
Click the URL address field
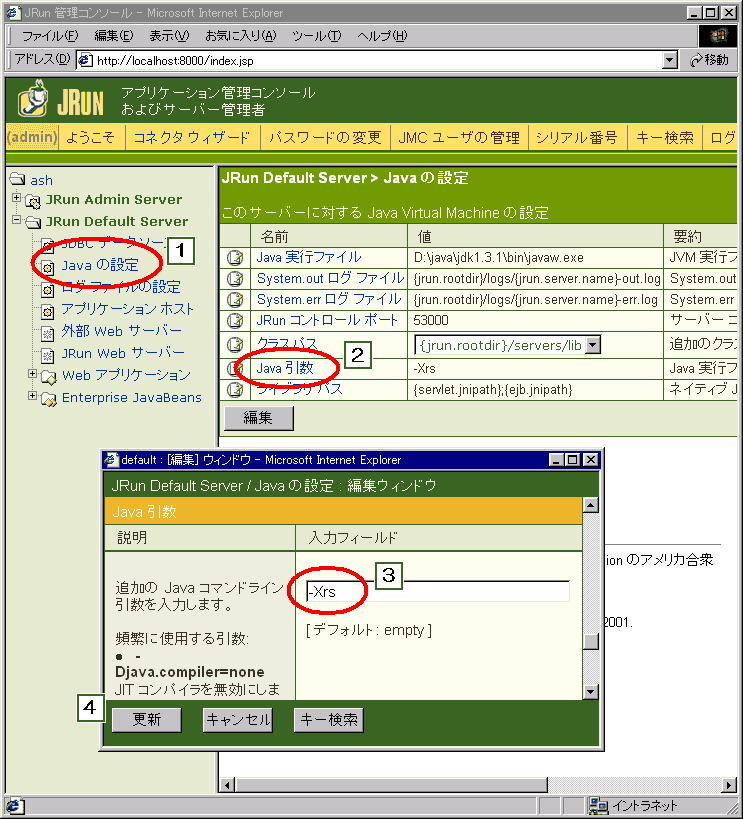(369, 61)
